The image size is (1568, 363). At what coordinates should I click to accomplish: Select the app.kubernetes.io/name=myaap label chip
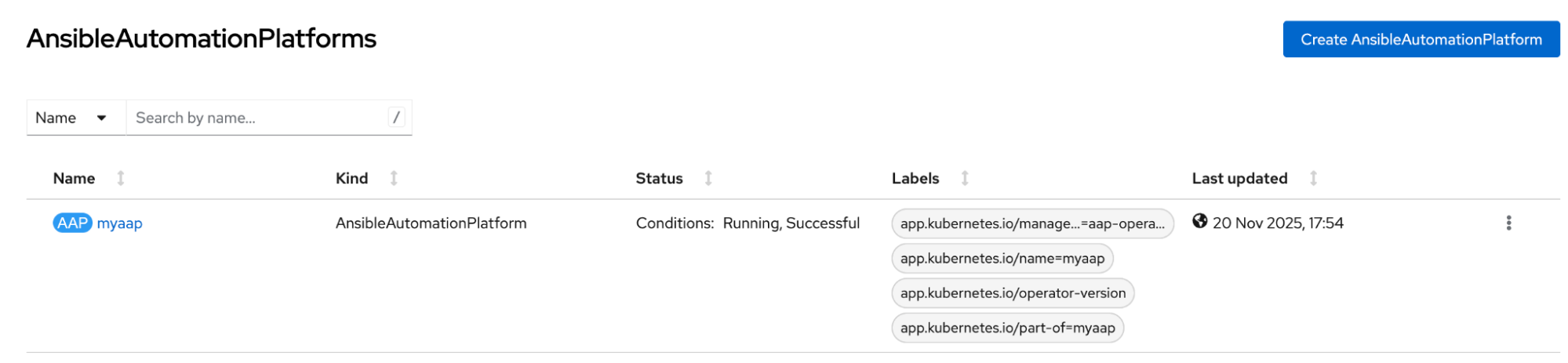pyautogui.click(x=1002, y=259)
